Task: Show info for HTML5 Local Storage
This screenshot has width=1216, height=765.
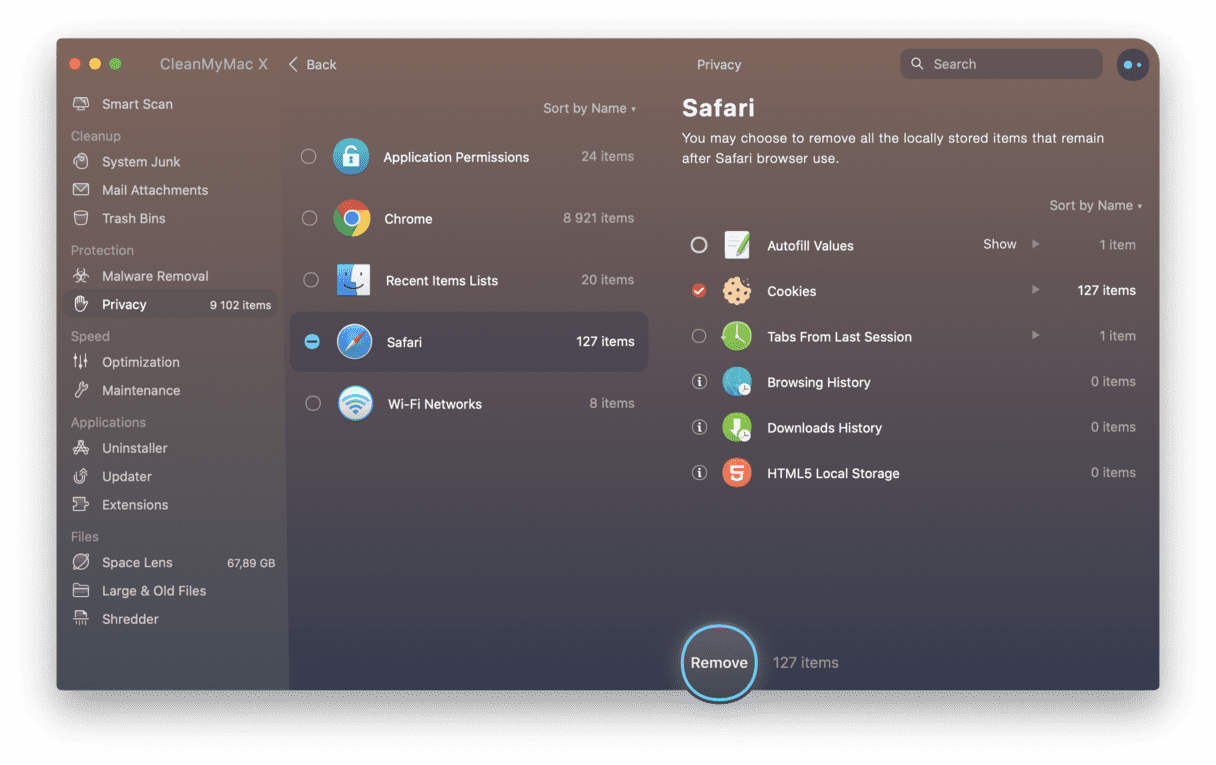Action: tap(699, 473)
